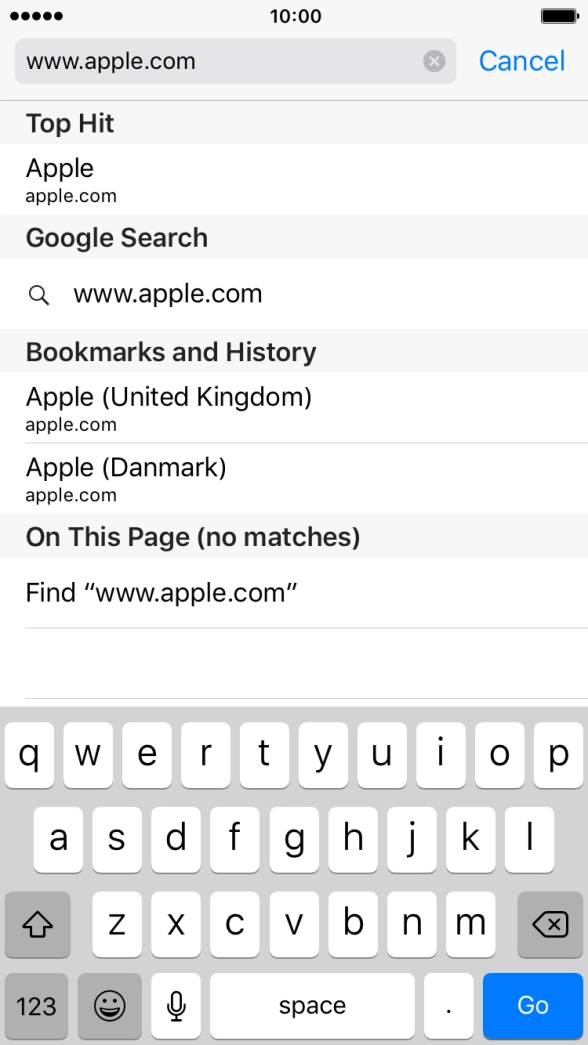Viewport: 588px width, 1045px height.
Task: Start dictation with the microphone key
Action: click(175, 1006)
